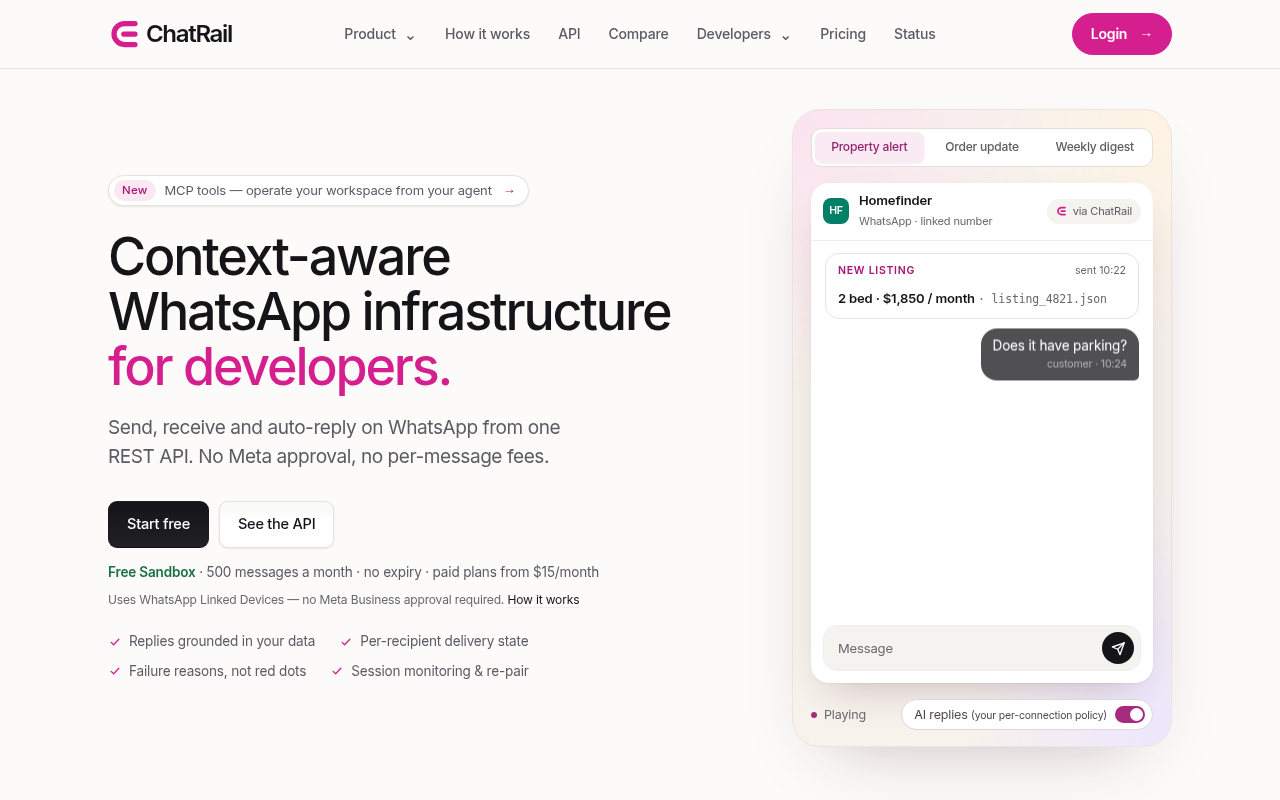Click the See the API button
The image size is (1280, 800).
point(277,524)
